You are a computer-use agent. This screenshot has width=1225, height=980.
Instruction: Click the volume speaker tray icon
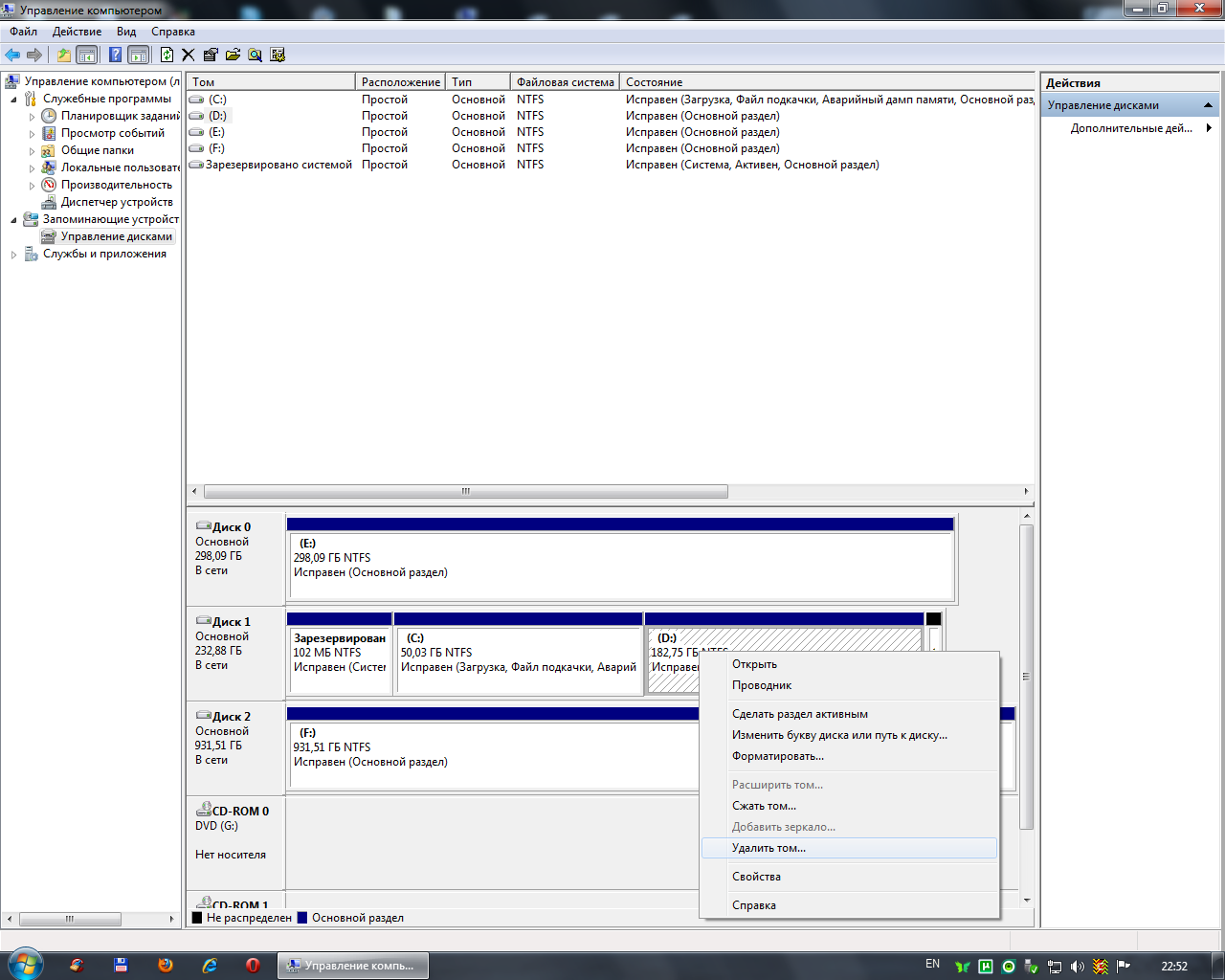(1078, 967)
